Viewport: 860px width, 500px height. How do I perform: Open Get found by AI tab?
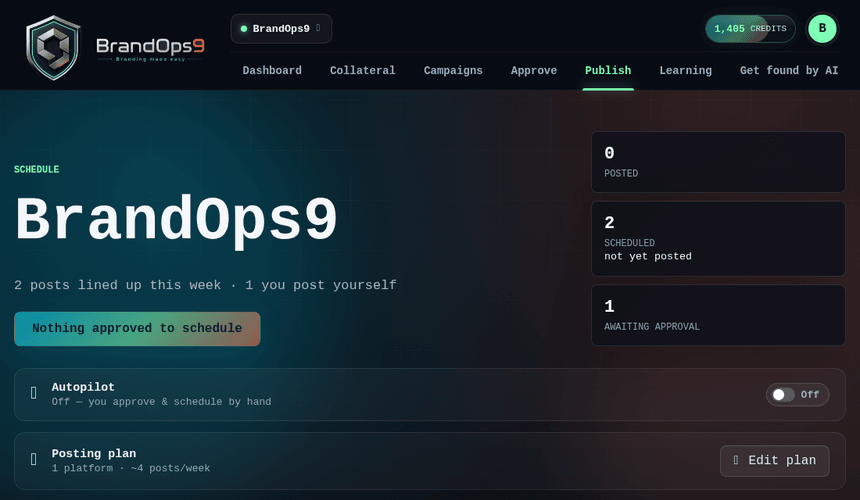(x=789, y=70)
